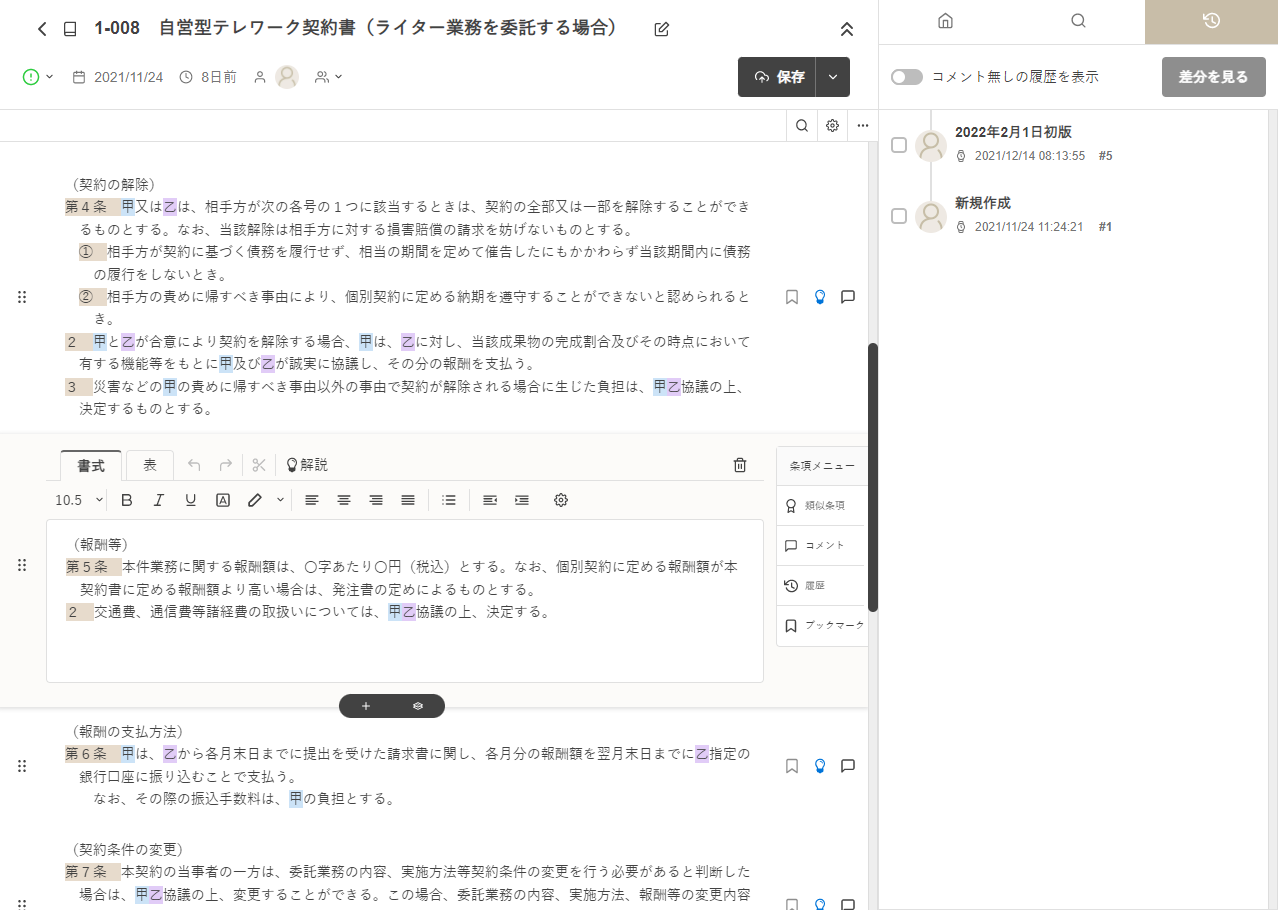1278x910 pixels.
Task: Bookmark the 第４条 clause
Action: [792, 297]
